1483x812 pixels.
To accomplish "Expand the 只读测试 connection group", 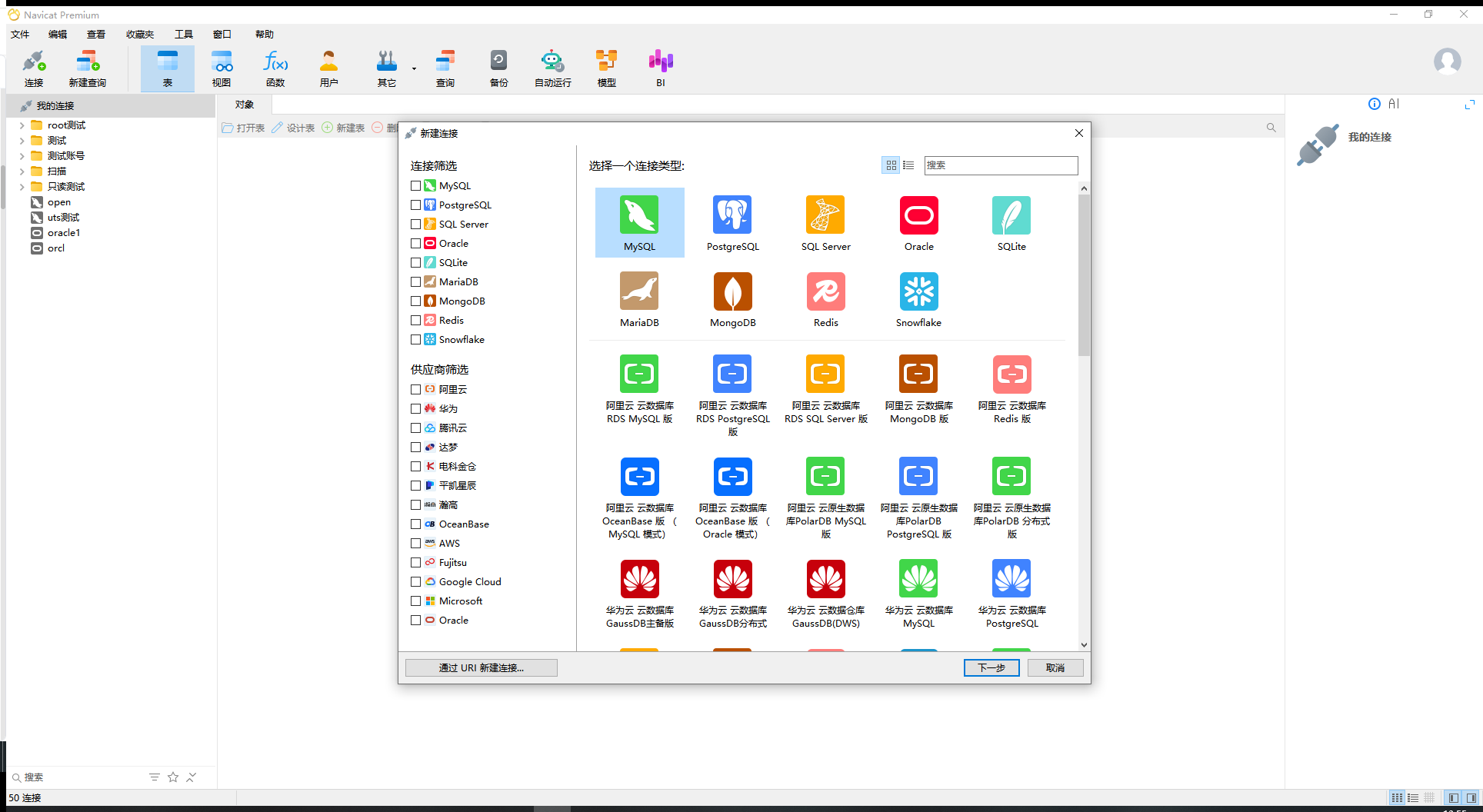I will tap(22, 187).
